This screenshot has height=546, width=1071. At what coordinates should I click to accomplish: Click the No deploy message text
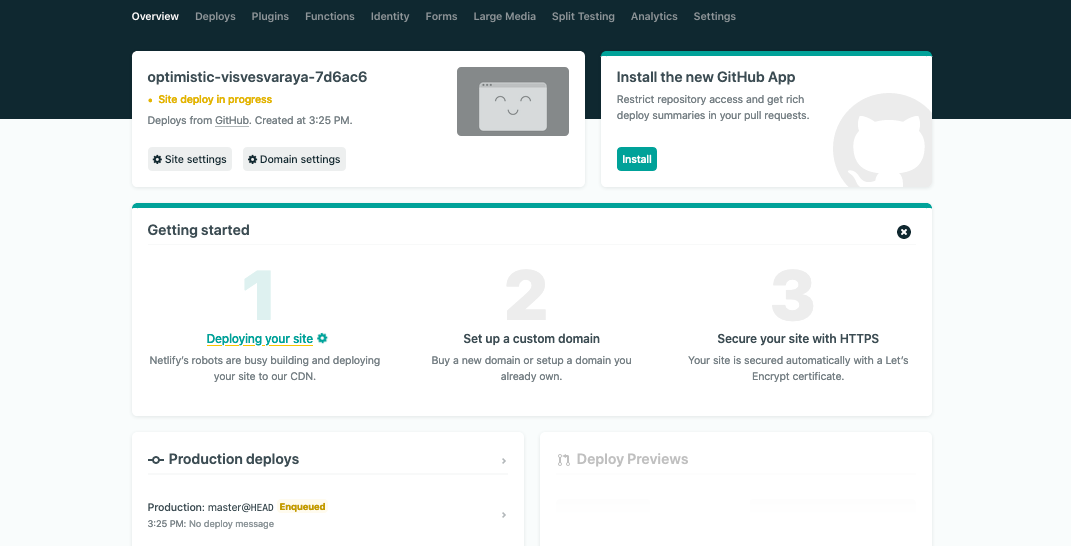pos(232,524)
